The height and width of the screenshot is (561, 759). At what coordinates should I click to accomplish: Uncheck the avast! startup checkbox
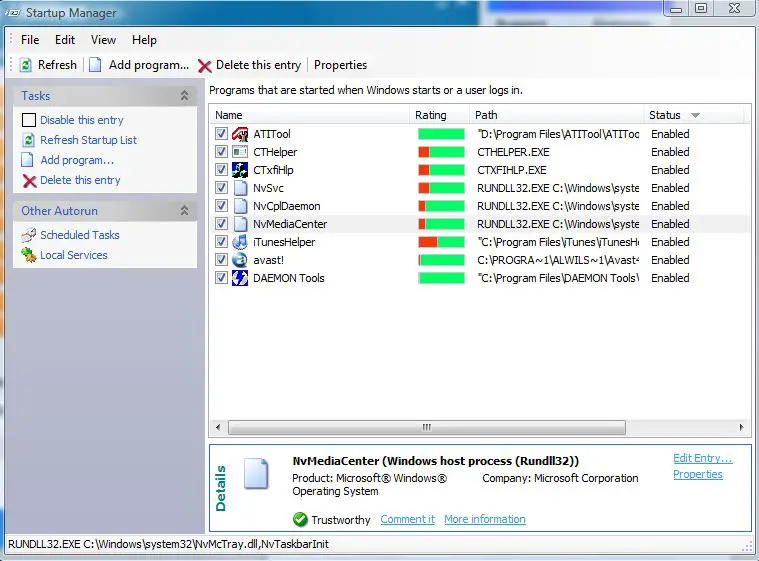coord(221,259)
